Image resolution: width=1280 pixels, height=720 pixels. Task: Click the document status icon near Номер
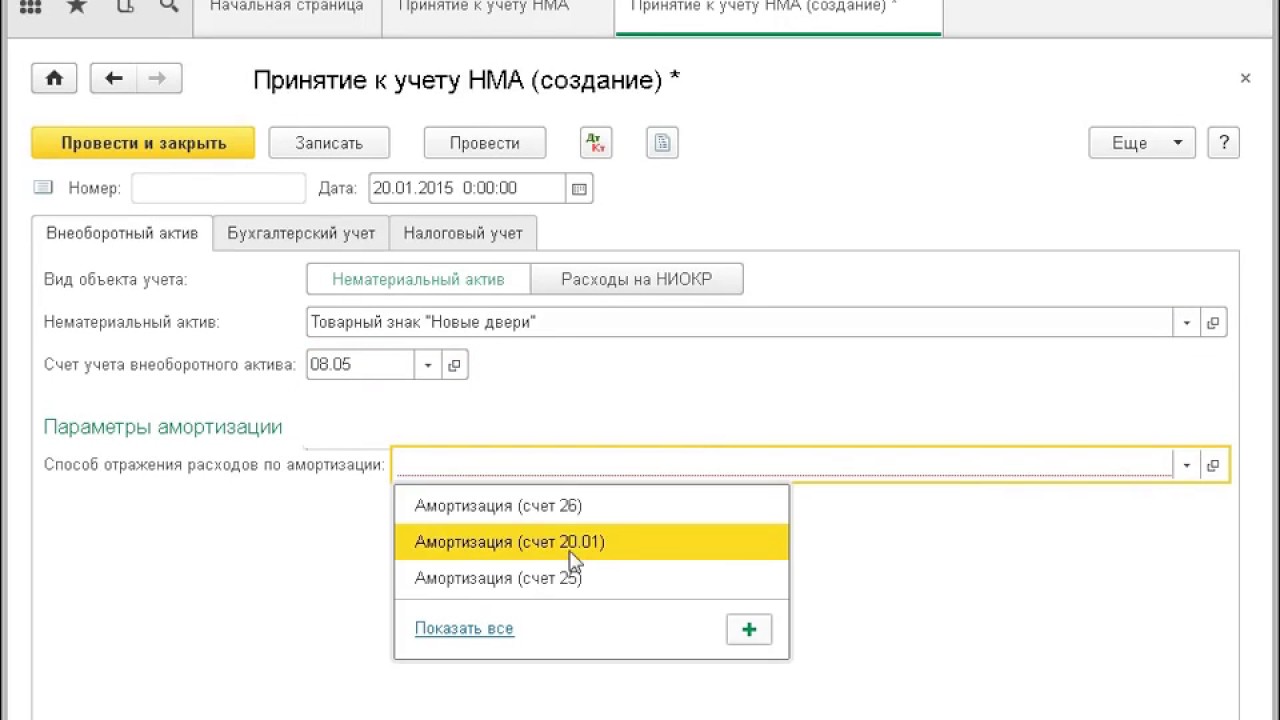(x=43, y=187)
